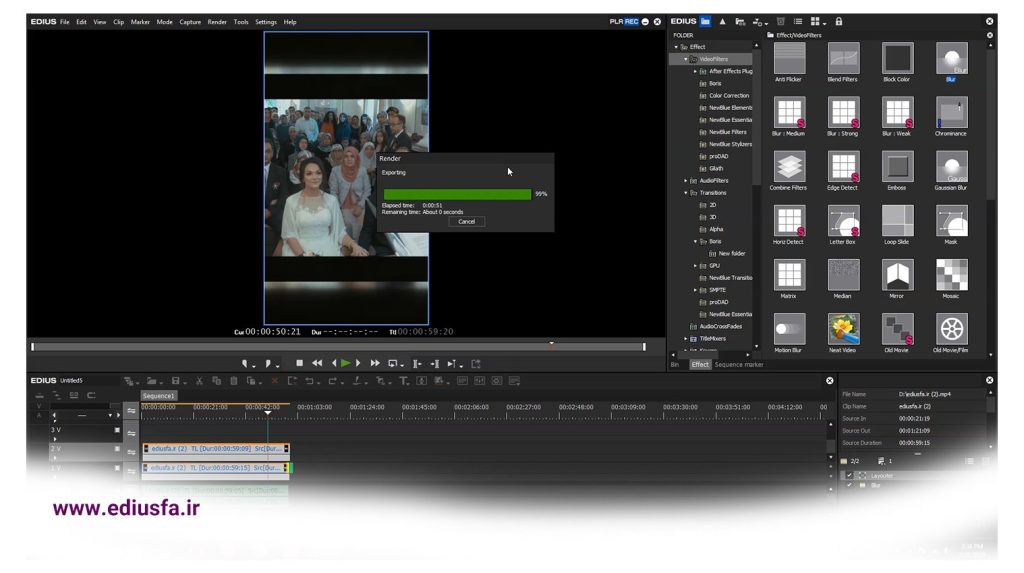Open the Render menu
The height and width of the screenshot is (573, 1024).
click(x=217, y=22)
